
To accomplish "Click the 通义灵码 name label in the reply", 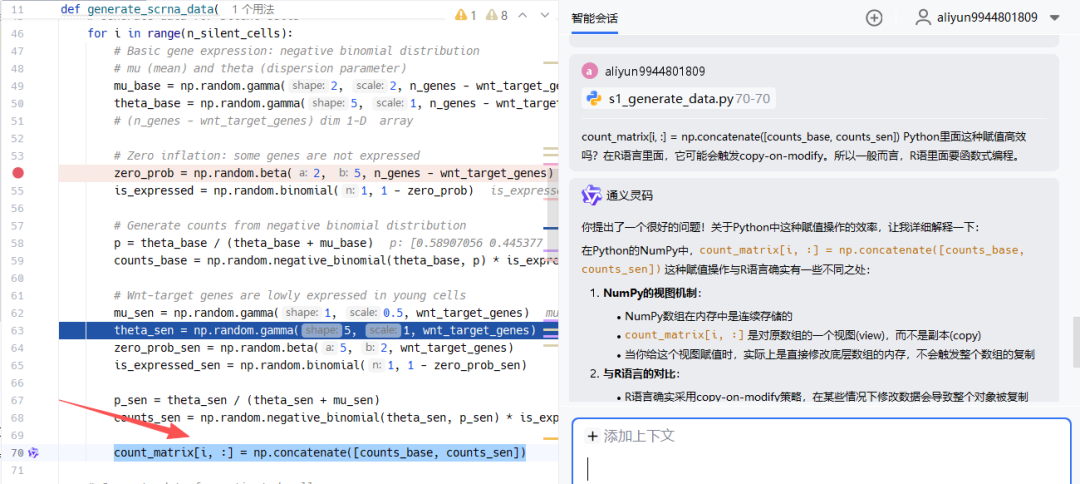I will (x=630, y=196).
